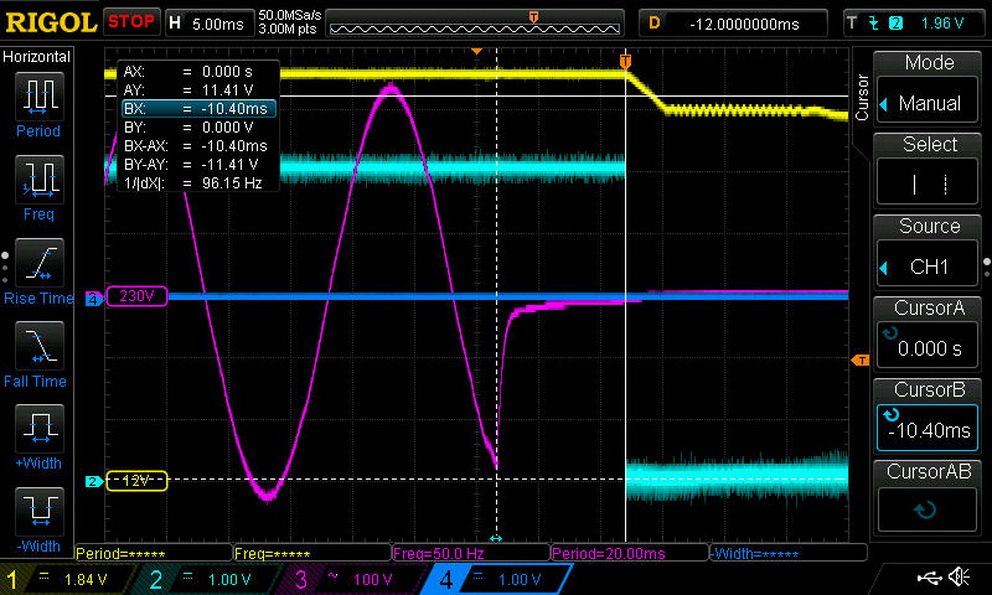Pick the -Width measurement icon
This screenshot has height=595, width=992.
[39, 512]
